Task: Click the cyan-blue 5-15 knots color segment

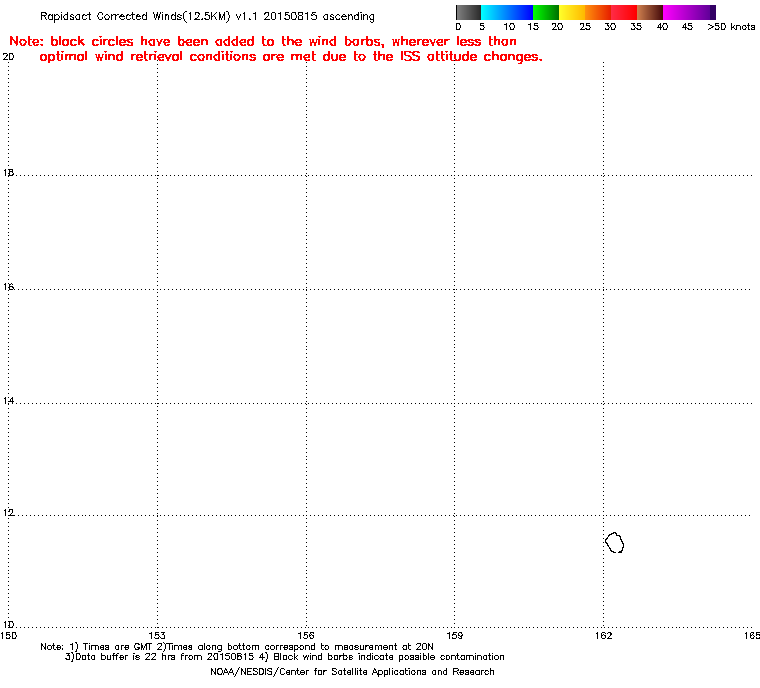Action: click(507, 12)
